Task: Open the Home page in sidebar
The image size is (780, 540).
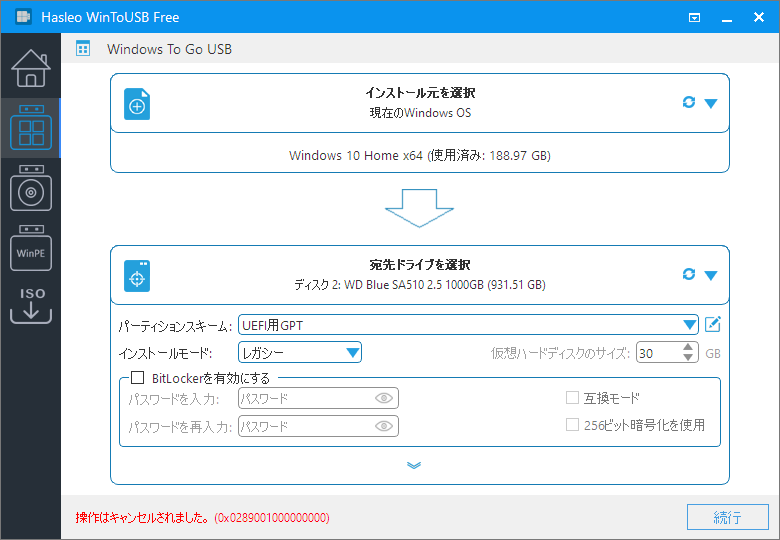Action: 31,68
